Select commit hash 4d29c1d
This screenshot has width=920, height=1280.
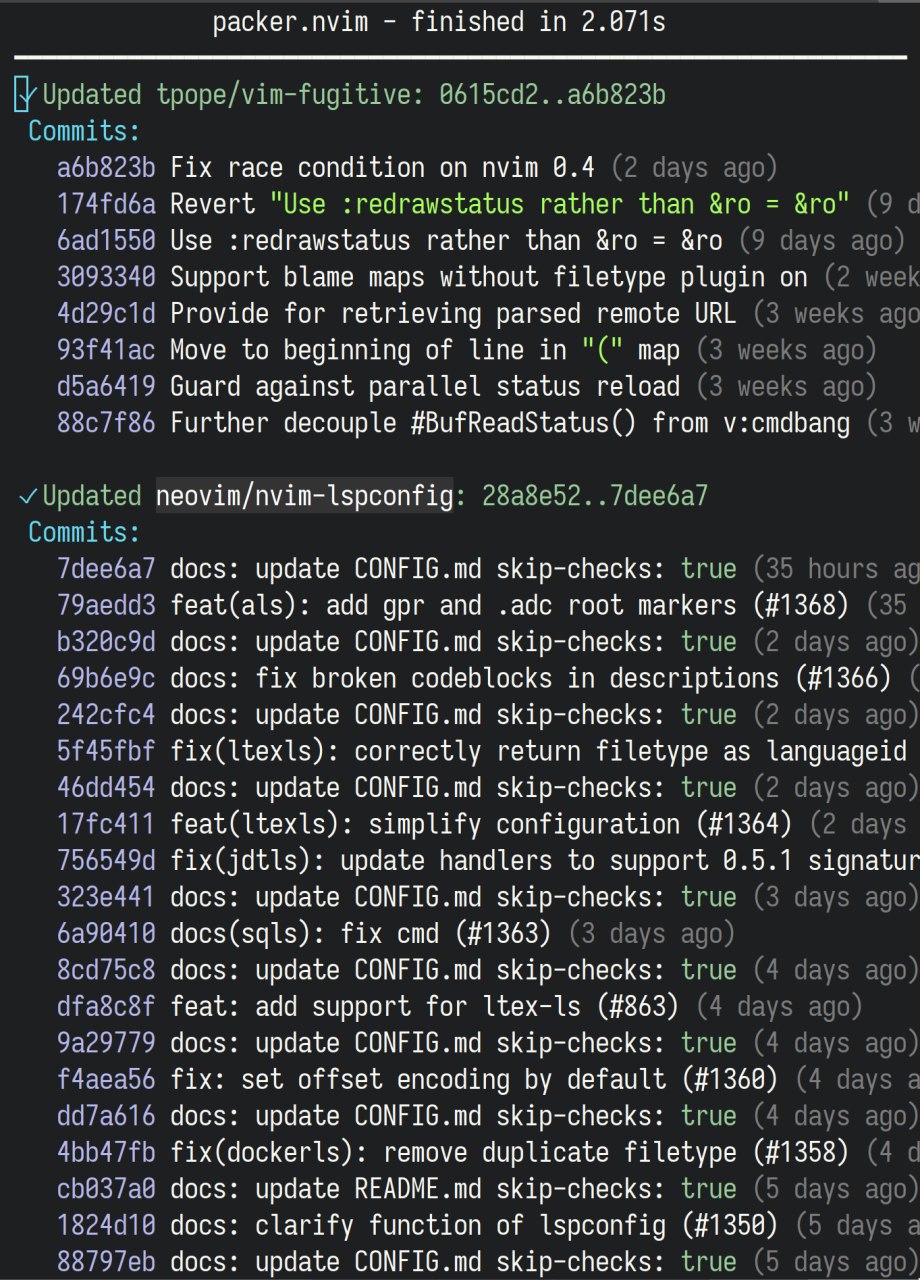coord(106,314)
